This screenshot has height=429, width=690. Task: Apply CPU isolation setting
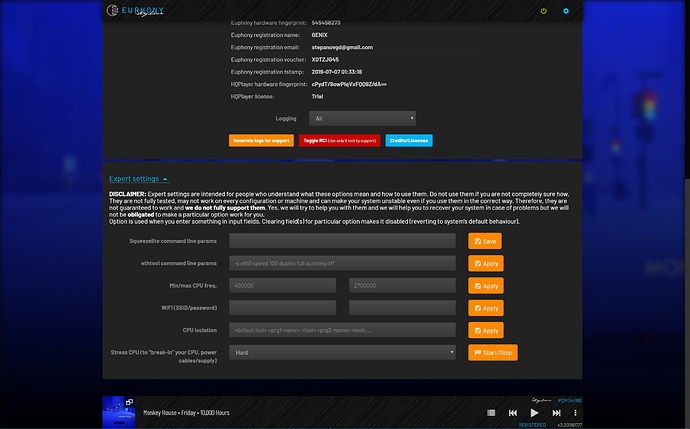[x=486, y=330]
